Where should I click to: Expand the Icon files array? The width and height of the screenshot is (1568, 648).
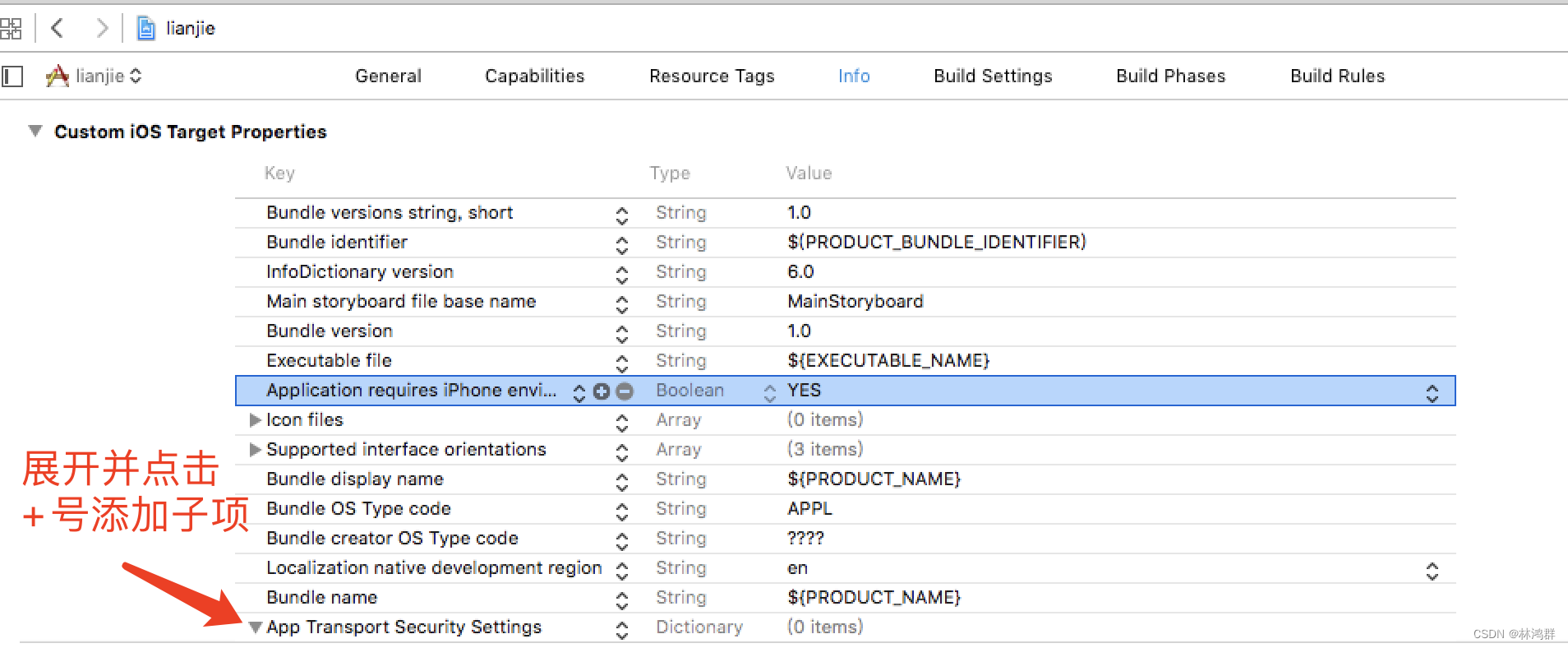(255, 420)
